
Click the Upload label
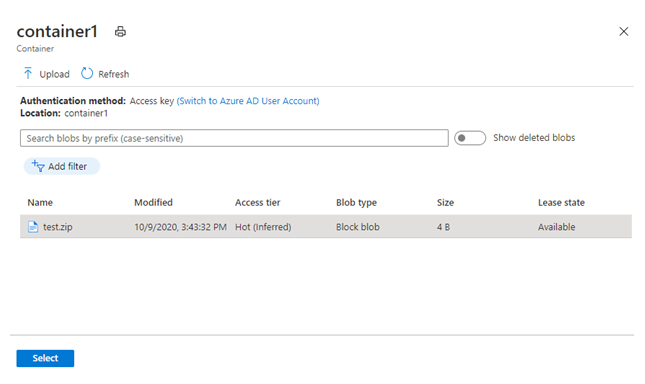54,74
